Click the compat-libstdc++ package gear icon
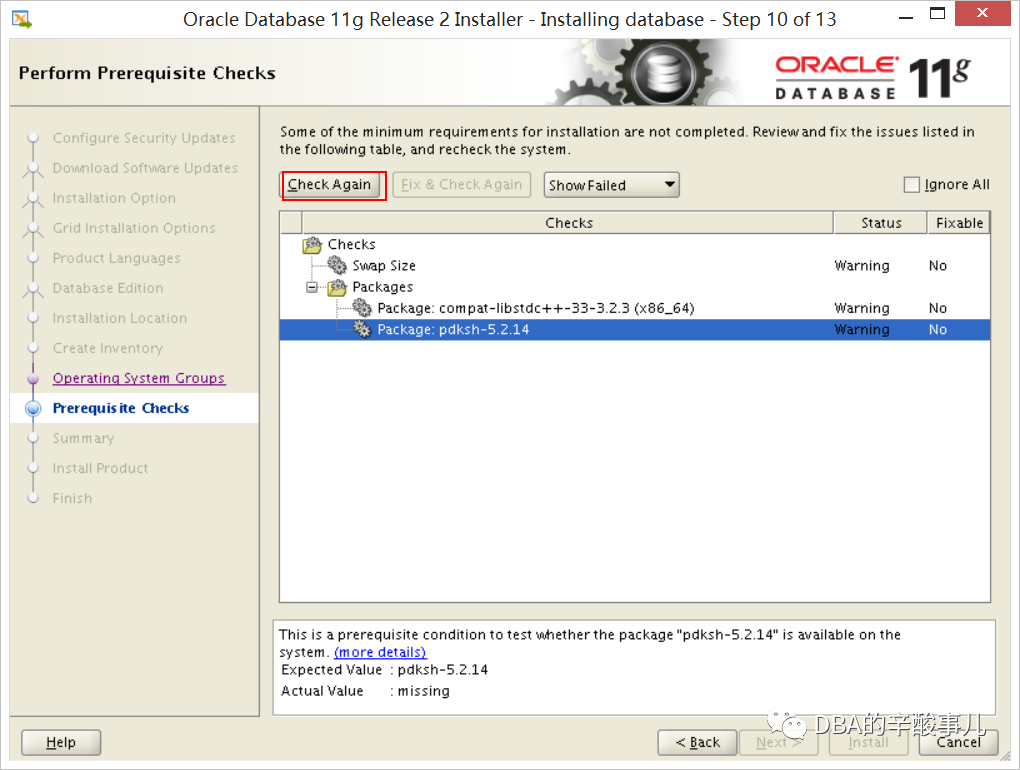The image size is (1020, 770). coord(362,308)
